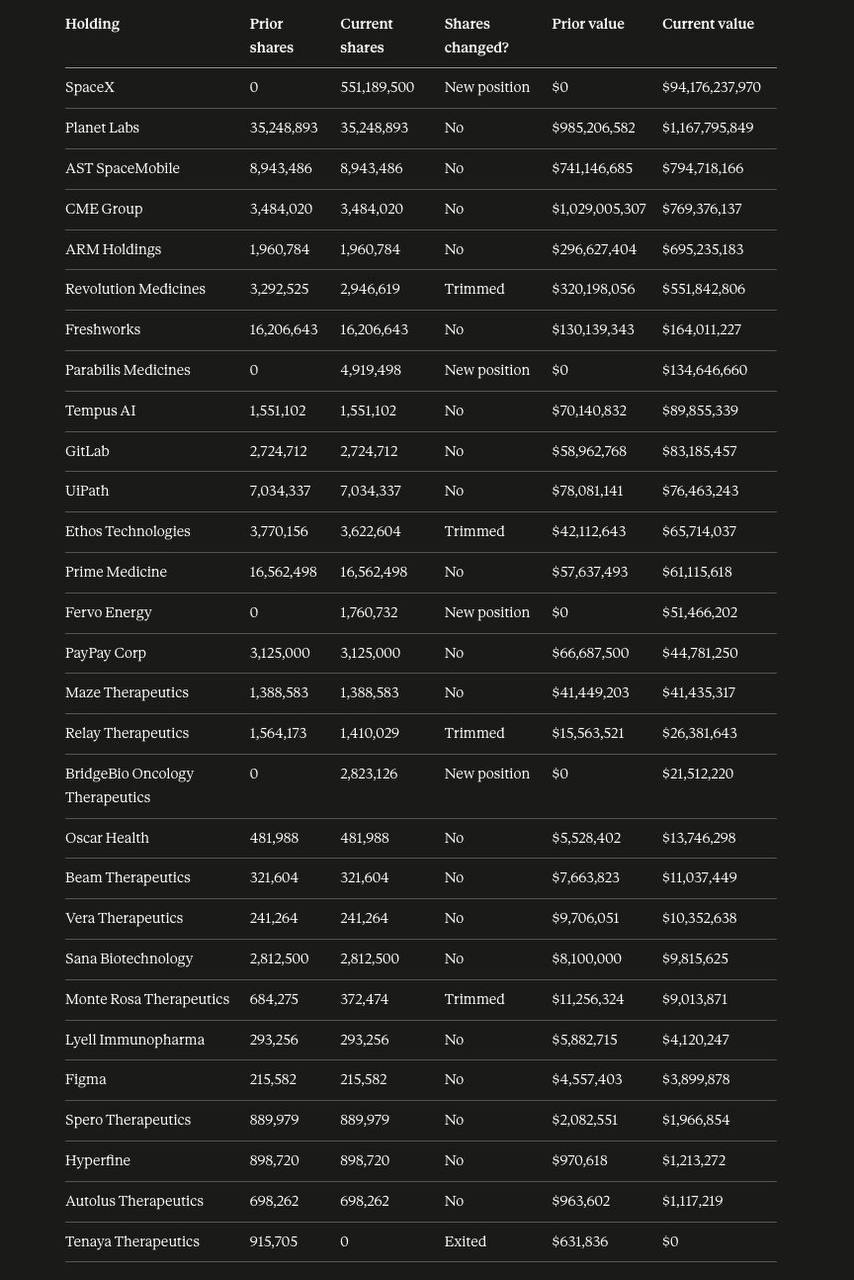Click the BridgeBio Oncology Therapeutics holding name
This screenshot has width=854, height=1280.
coord(129,785)
